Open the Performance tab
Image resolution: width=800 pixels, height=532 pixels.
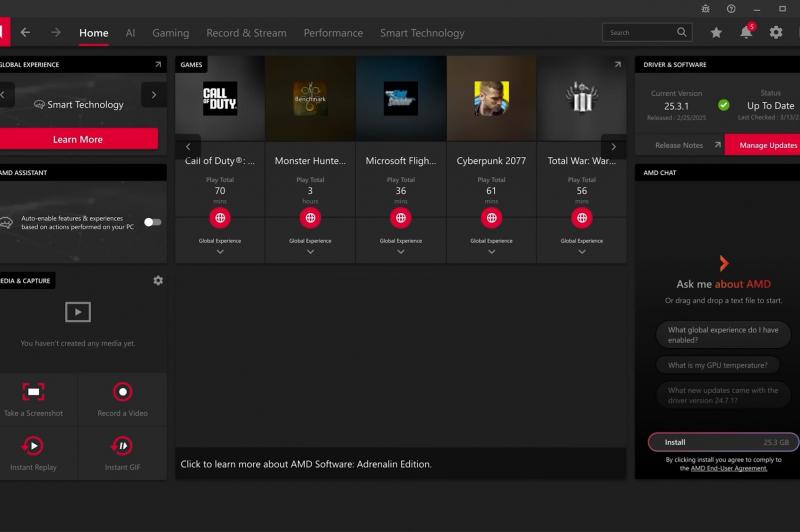[333, 33]
